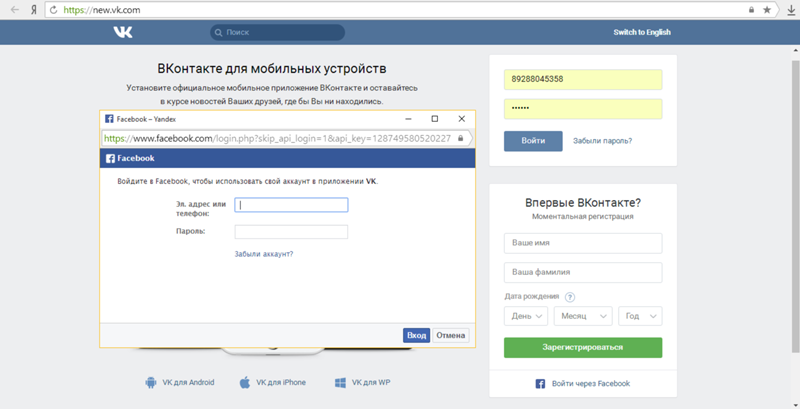Click the green Зарегистрироваться button
This screenshot has width=800, height=409.
point(583,347)
